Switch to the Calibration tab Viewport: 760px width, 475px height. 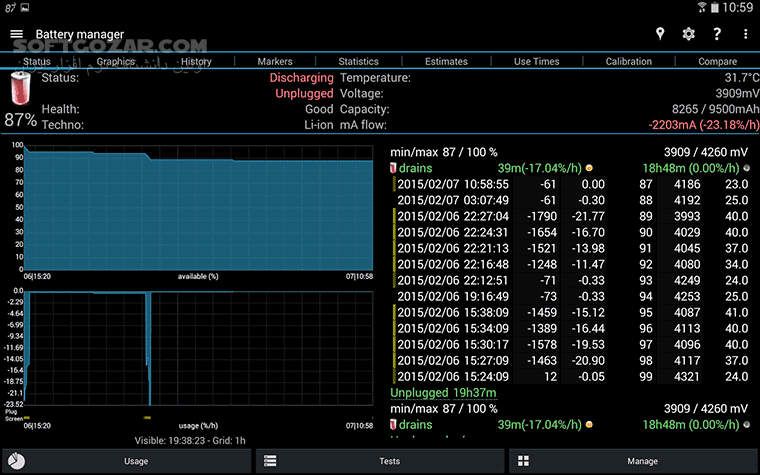click(628, 61)
